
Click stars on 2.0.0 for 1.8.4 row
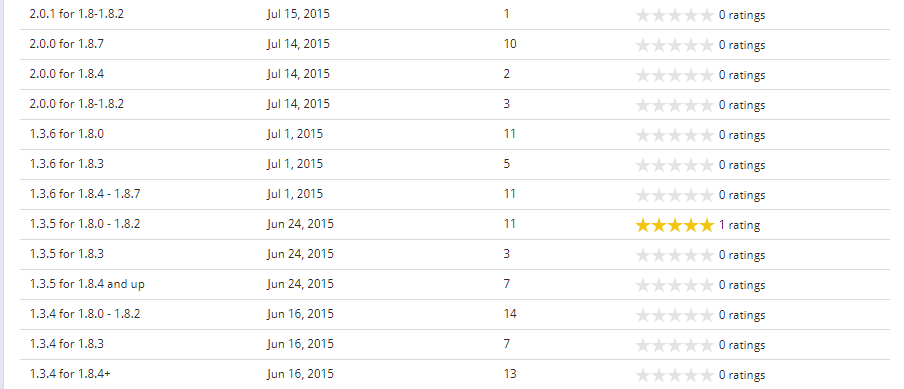pyautogui.click(x=675, y=75)
